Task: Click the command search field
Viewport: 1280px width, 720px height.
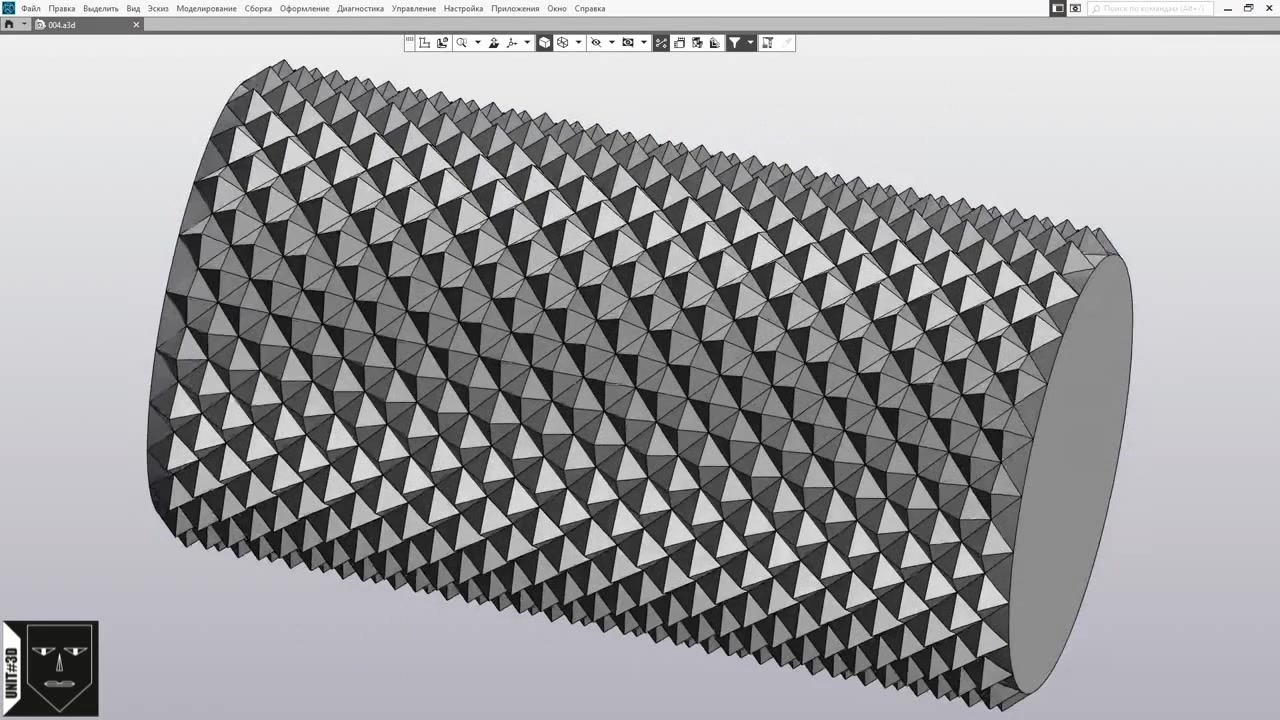Action: tap(1150, 9)
